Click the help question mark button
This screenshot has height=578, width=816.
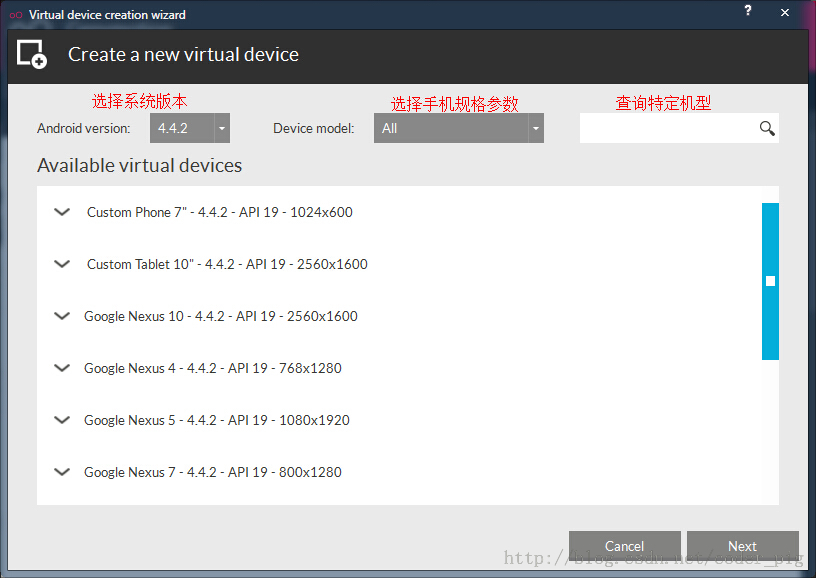point(748,11)
